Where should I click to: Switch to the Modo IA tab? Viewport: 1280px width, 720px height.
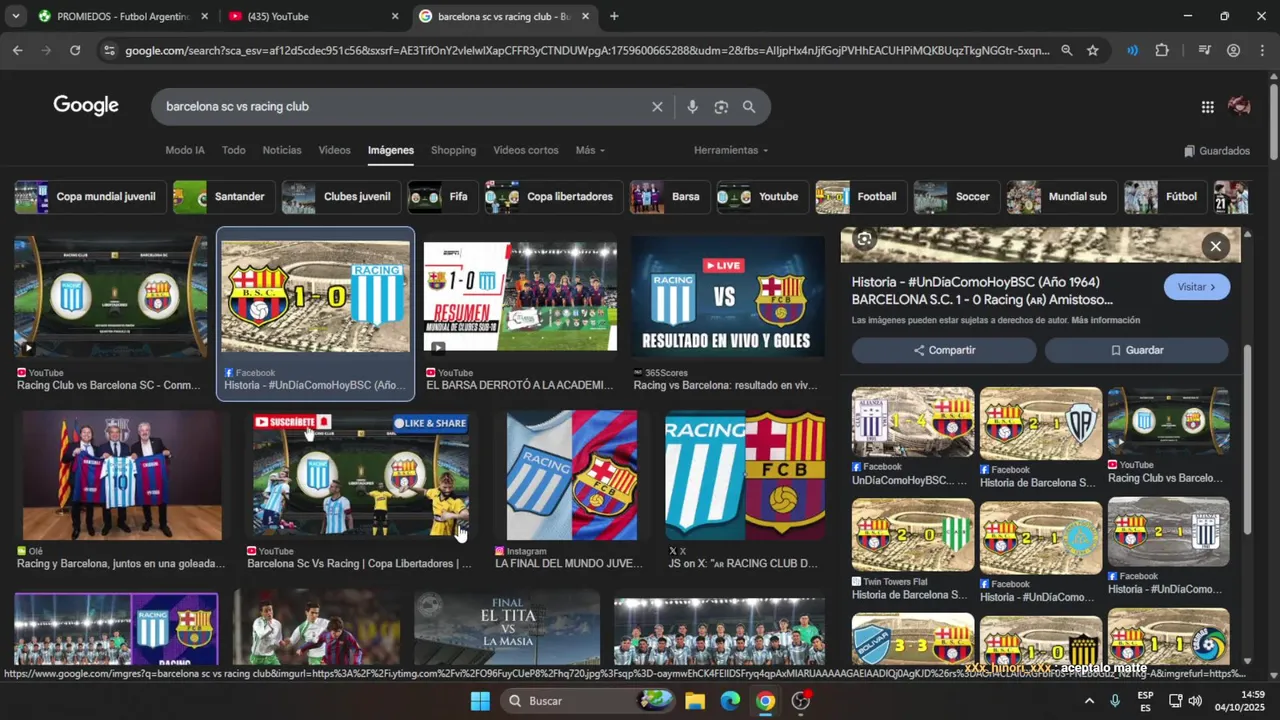click(185, 150)
